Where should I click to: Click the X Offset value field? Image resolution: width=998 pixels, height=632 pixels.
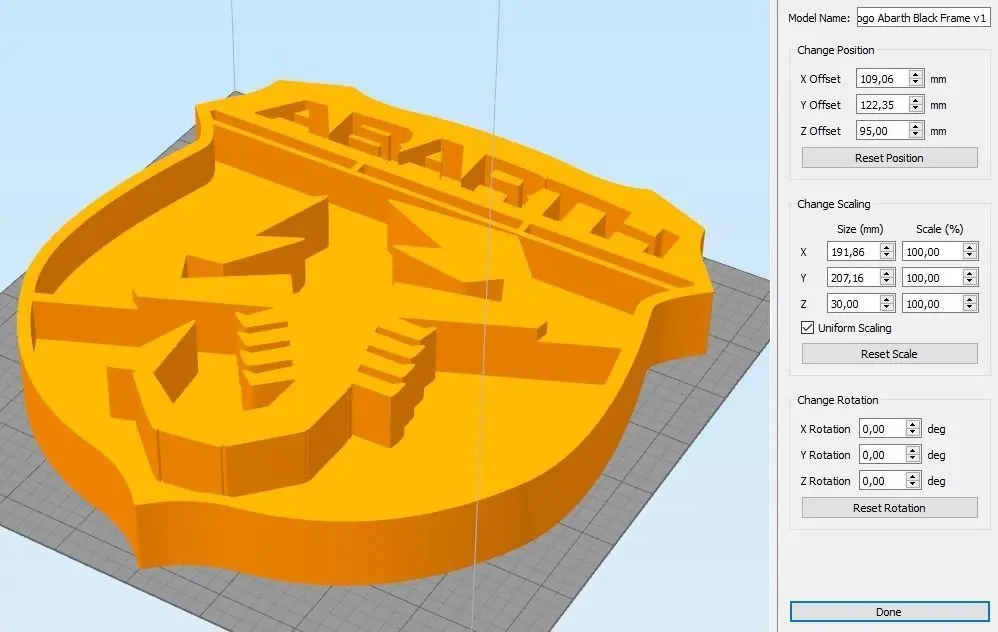click(x=883, y=79)
